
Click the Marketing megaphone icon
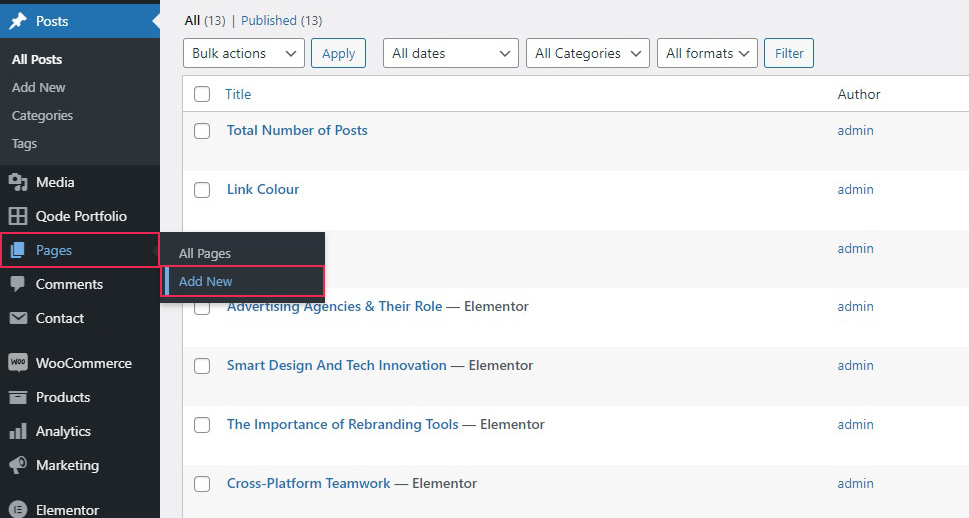(x=18, y=465)
